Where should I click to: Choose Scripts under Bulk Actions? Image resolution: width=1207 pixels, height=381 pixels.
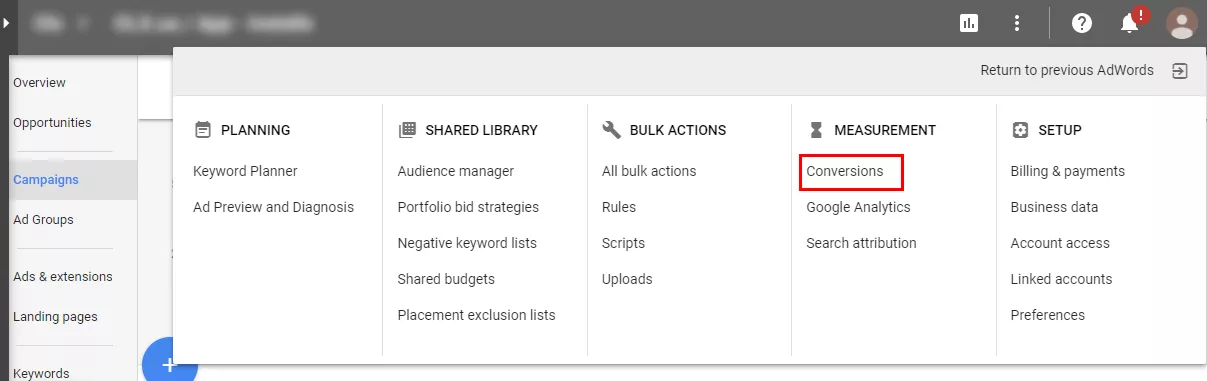pyautogui.click(x=623, y=243)
